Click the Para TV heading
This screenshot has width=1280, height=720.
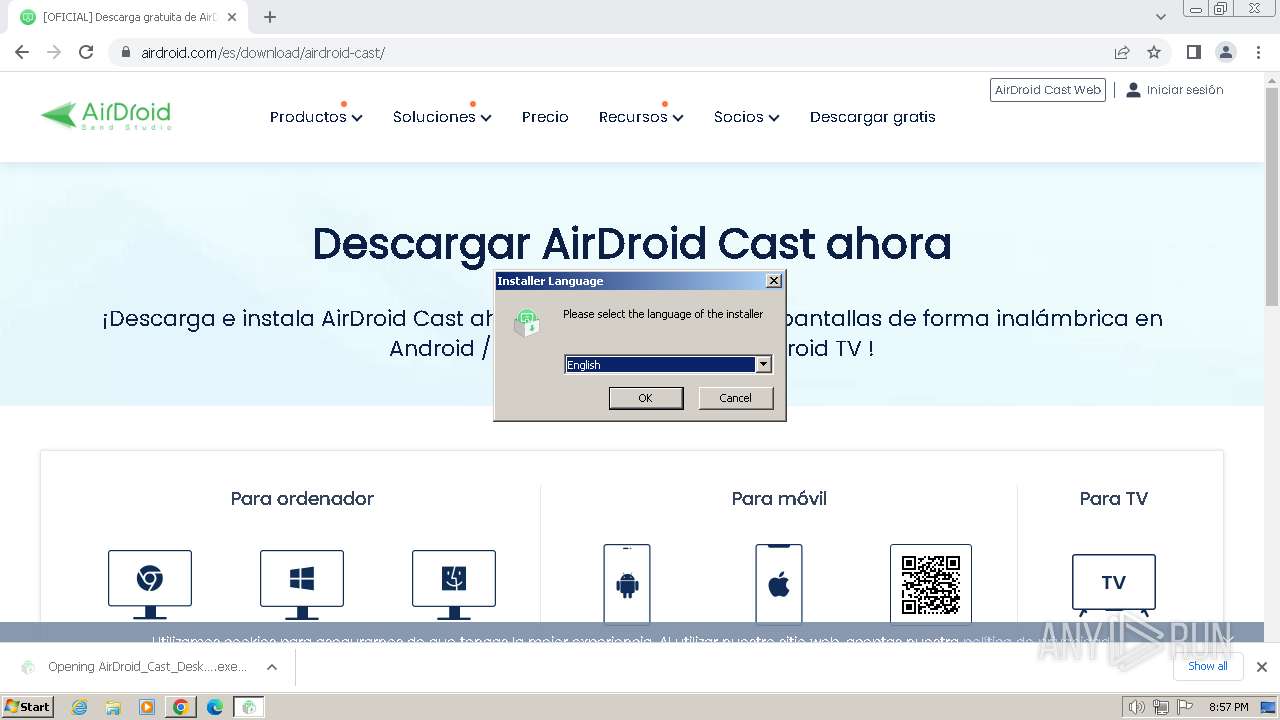[x=1114, y=499]
